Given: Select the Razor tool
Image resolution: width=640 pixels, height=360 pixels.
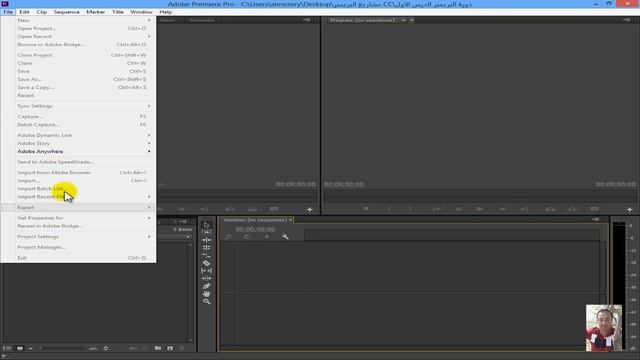Looking at the screenshot, I should pos(207,263).
